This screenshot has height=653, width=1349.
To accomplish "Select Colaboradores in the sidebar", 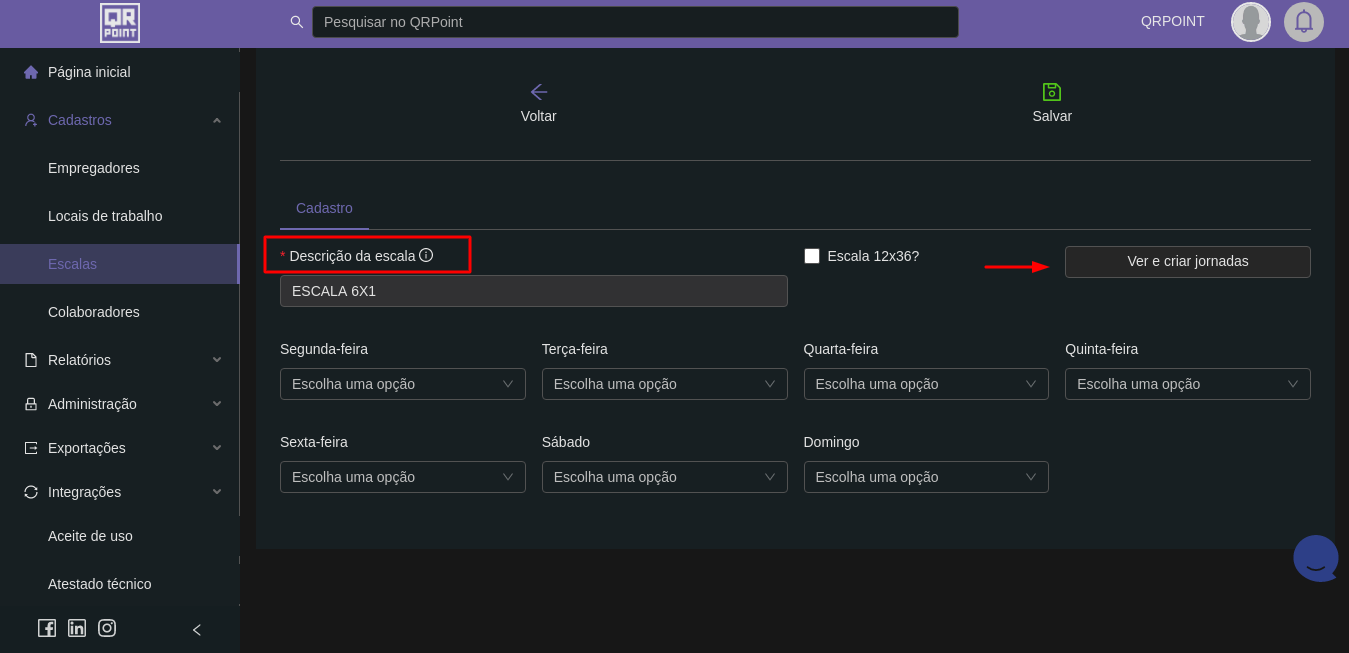I will [94, 312].
